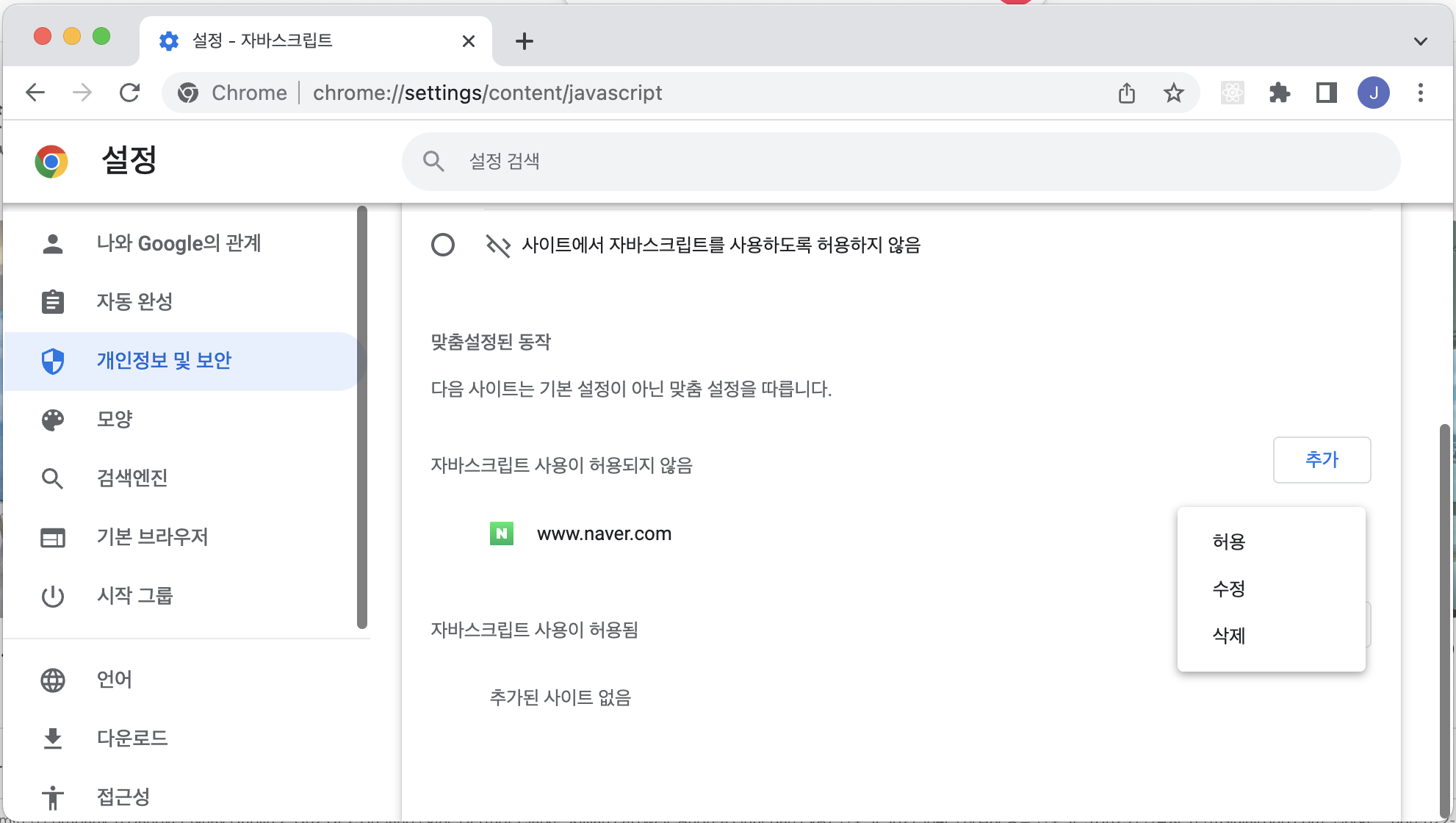The width and height of the screenshot is (1456, 823).
Task: Open the extensions puzzle icon
Action: pyautogui.click(x=1279, y=93)
